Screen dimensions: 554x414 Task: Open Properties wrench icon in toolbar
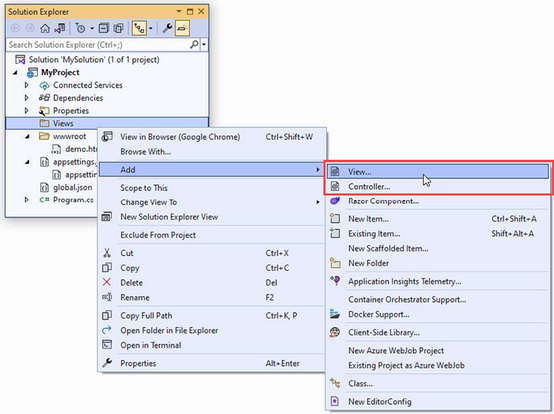click(x=167, y=28)
